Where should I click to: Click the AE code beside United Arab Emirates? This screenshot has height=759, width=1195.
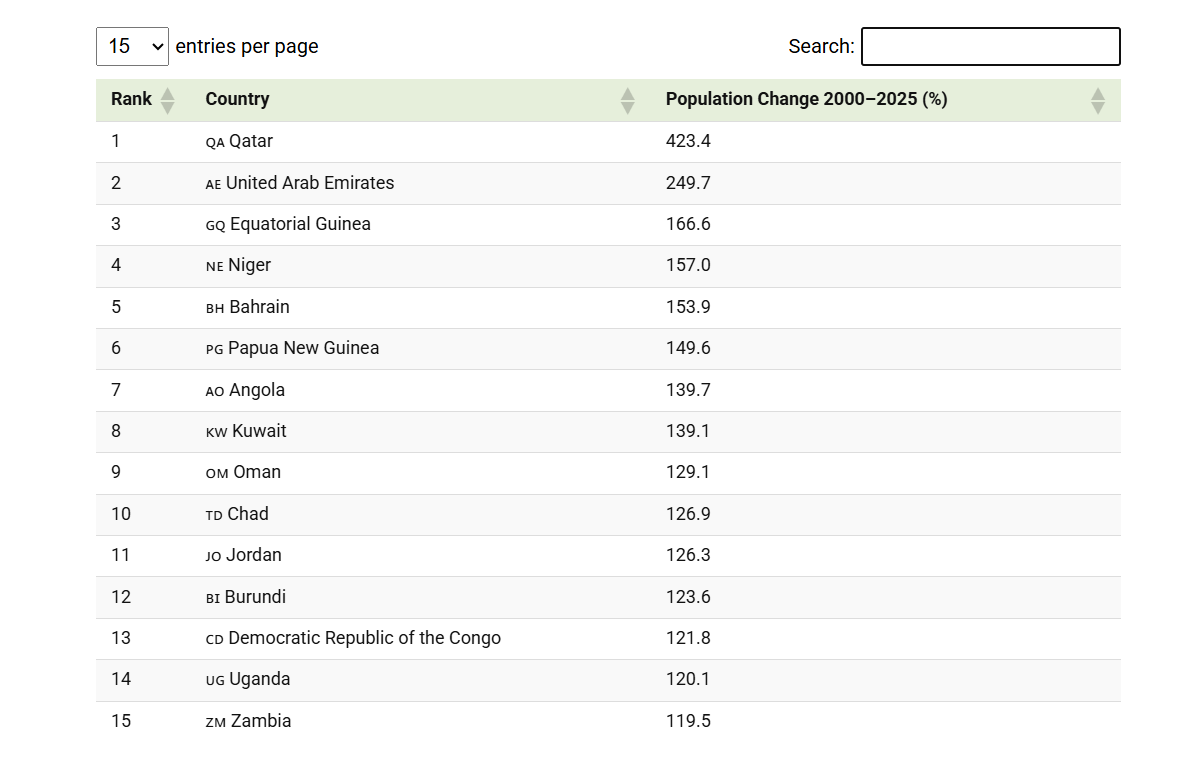[212, 184]
